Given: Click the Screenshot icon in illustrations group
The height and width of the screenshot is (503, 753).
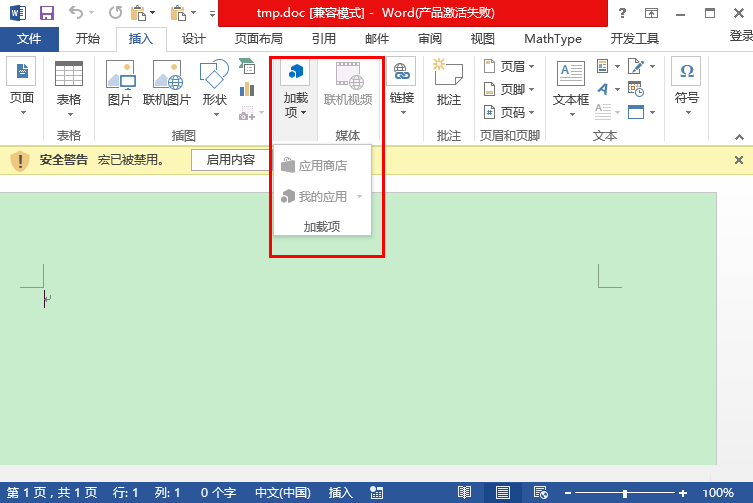Looking at the screenshot, I should tap(247, 113).
